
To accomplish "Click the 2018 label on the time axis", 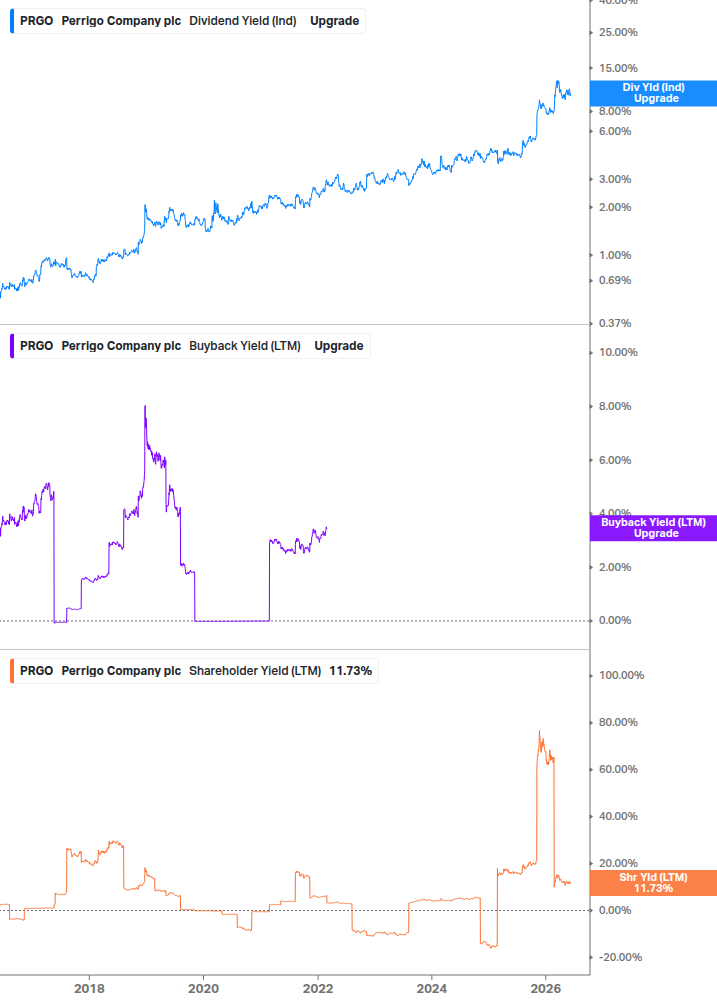I will click(89, 989).
